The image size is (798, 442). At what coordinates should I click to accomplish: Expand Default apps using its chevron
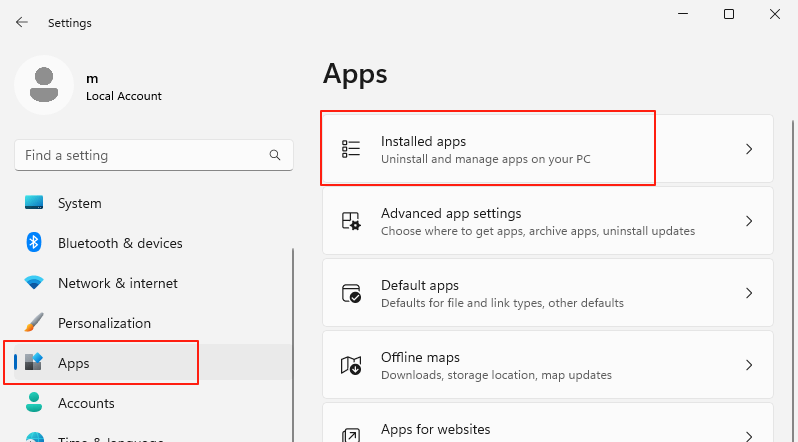pos(749,293)
